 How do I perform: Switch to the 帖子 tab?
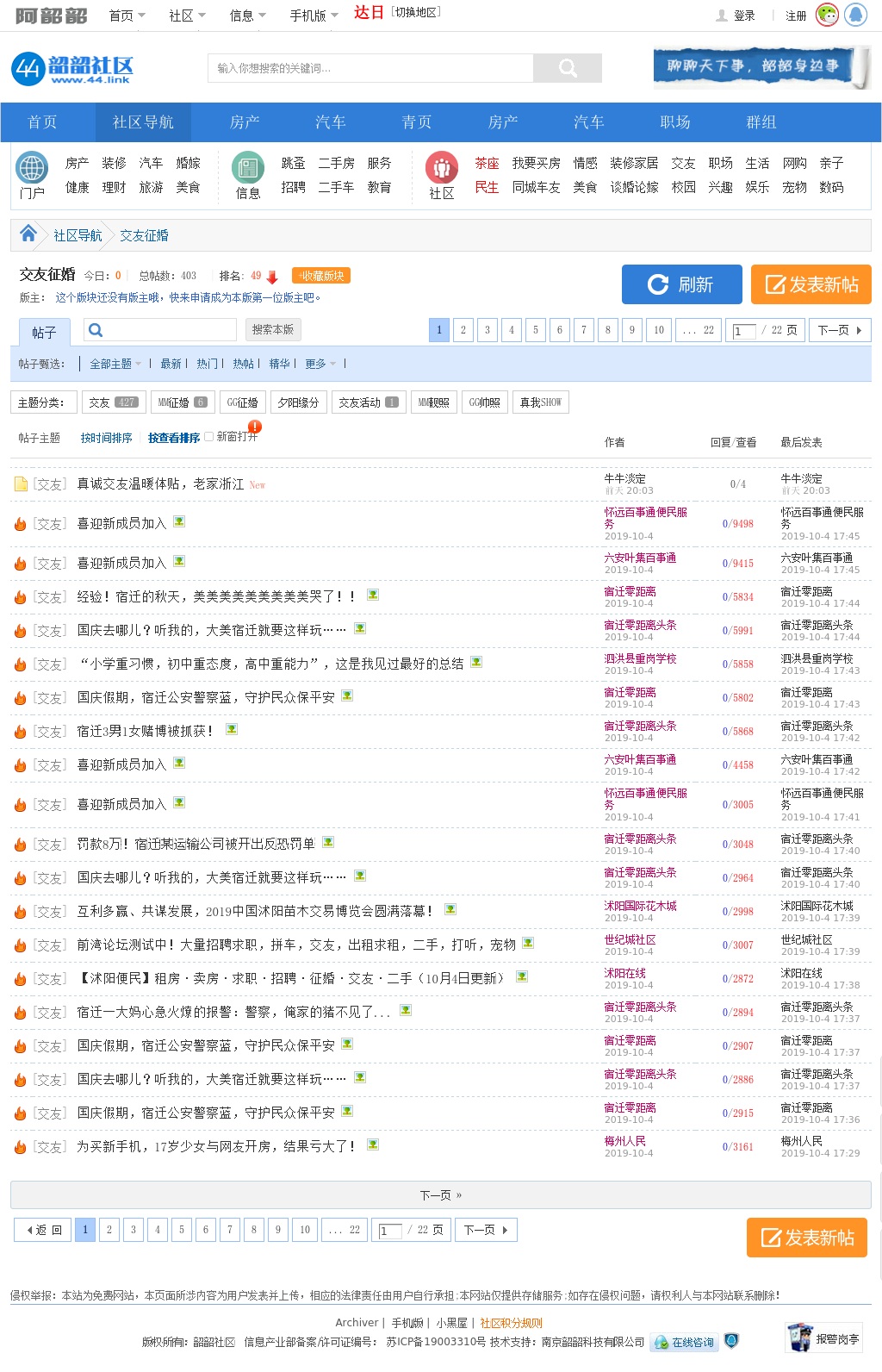point(44,332)
